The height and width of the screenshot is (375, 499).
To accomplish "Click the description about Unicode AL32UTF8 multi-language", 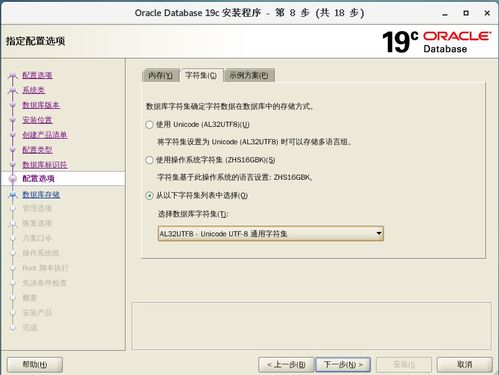I will tap(254, 142).
